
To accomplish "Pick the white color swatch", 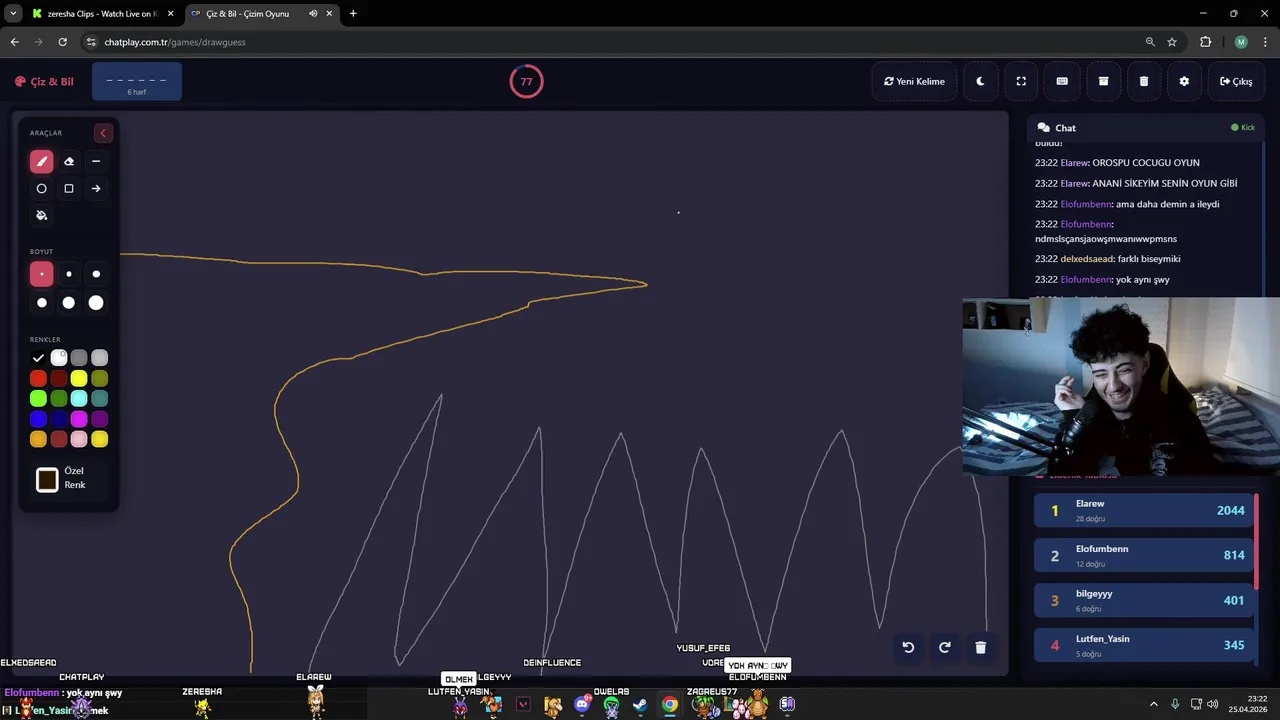I will (59, 358).
